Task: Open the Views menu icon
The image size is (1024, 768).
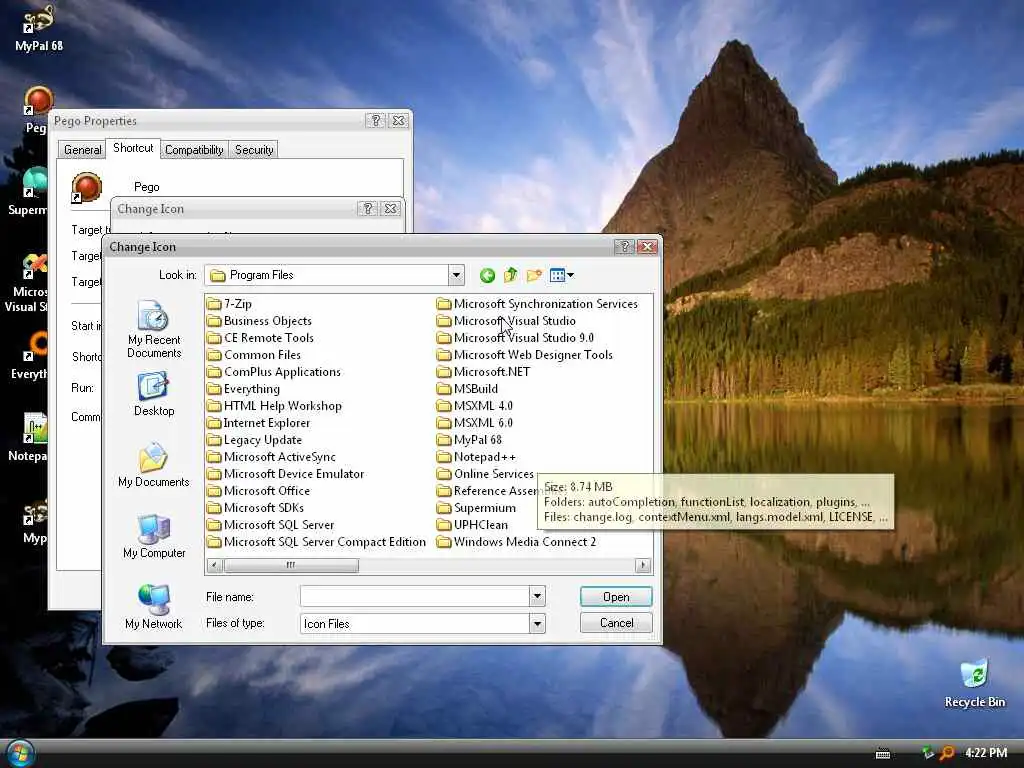Action: point(562,275)
